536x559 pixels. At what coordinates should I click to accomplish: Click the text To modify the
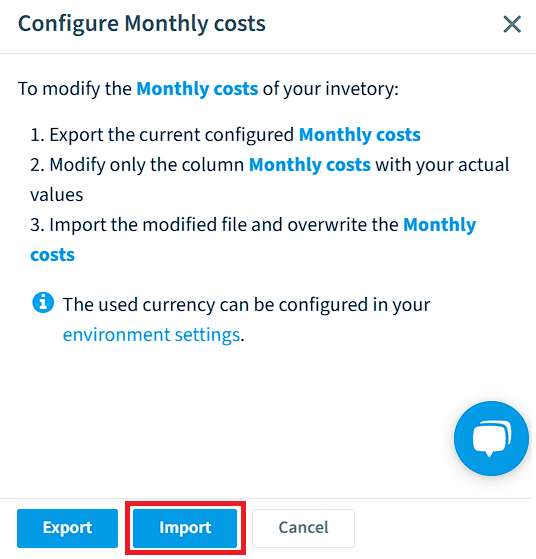pyautogui.click(x=75, y=89)
